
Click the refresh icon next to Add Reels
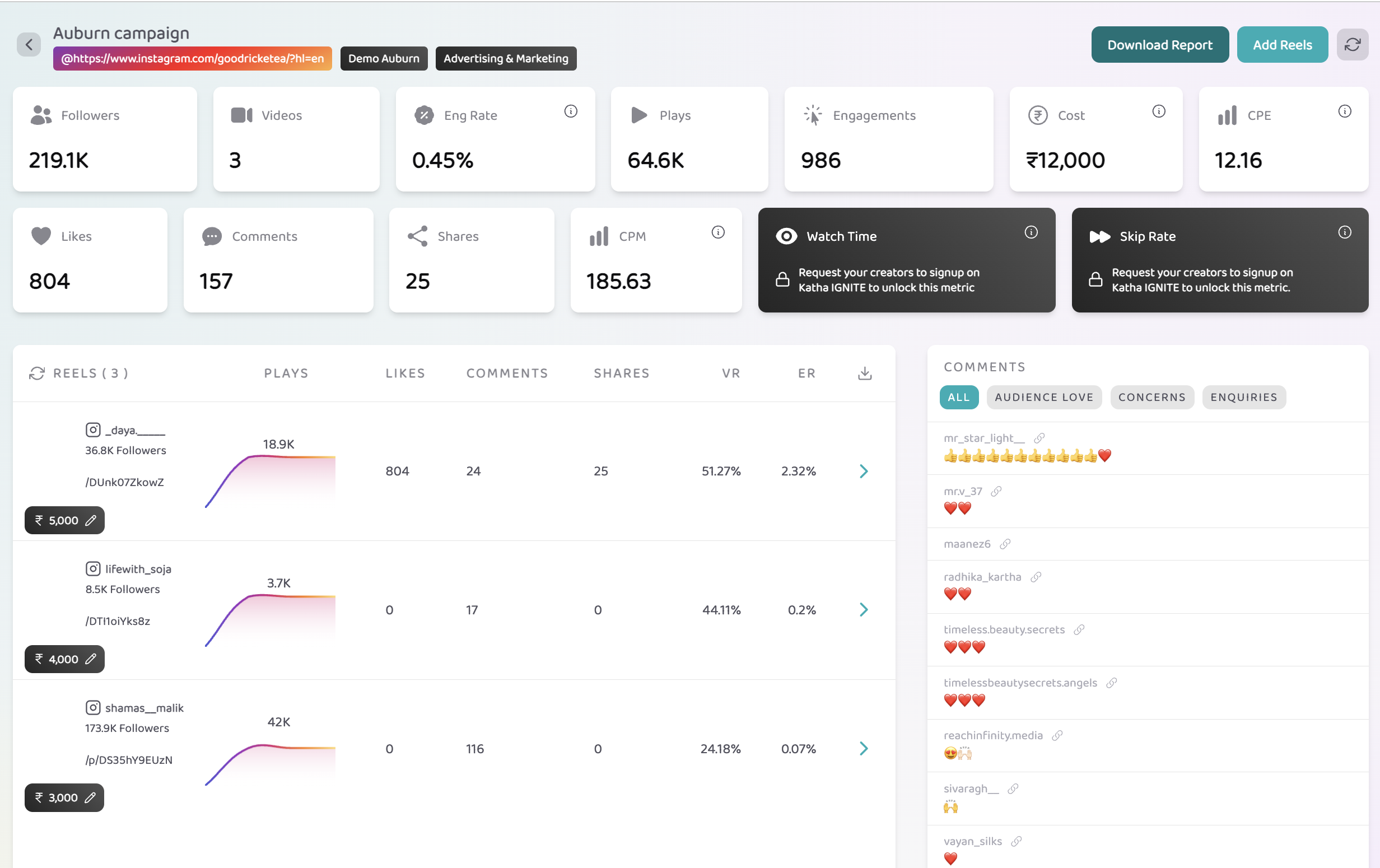(1352, 45)
